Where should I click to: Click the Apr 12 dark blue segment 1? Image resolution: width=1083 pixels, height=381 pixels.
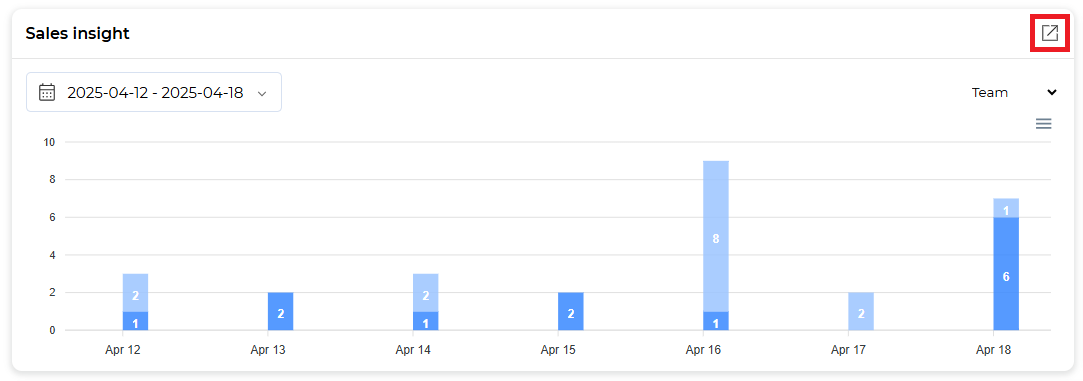point(135,321)
